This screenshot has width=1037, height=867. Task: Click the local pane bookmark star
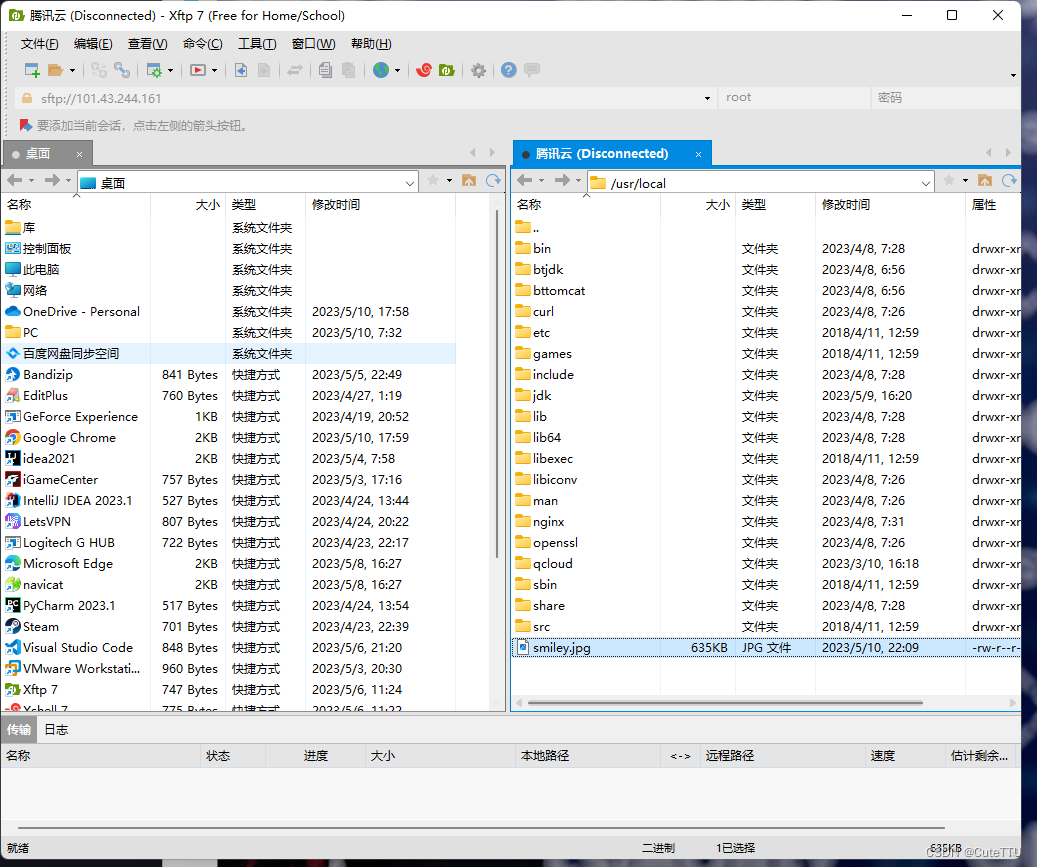[433, 181]
